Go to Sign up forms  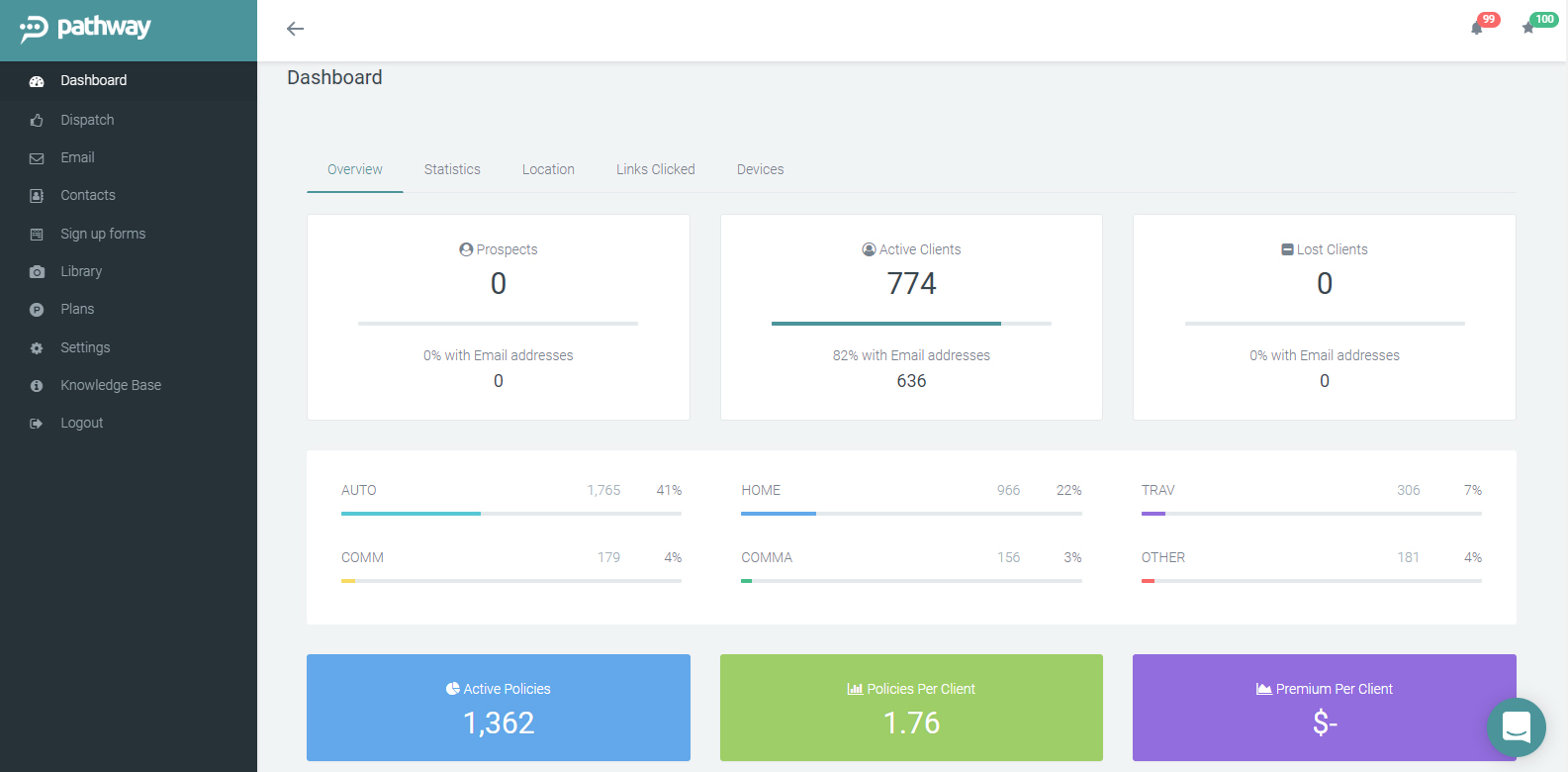click(103, 234)
